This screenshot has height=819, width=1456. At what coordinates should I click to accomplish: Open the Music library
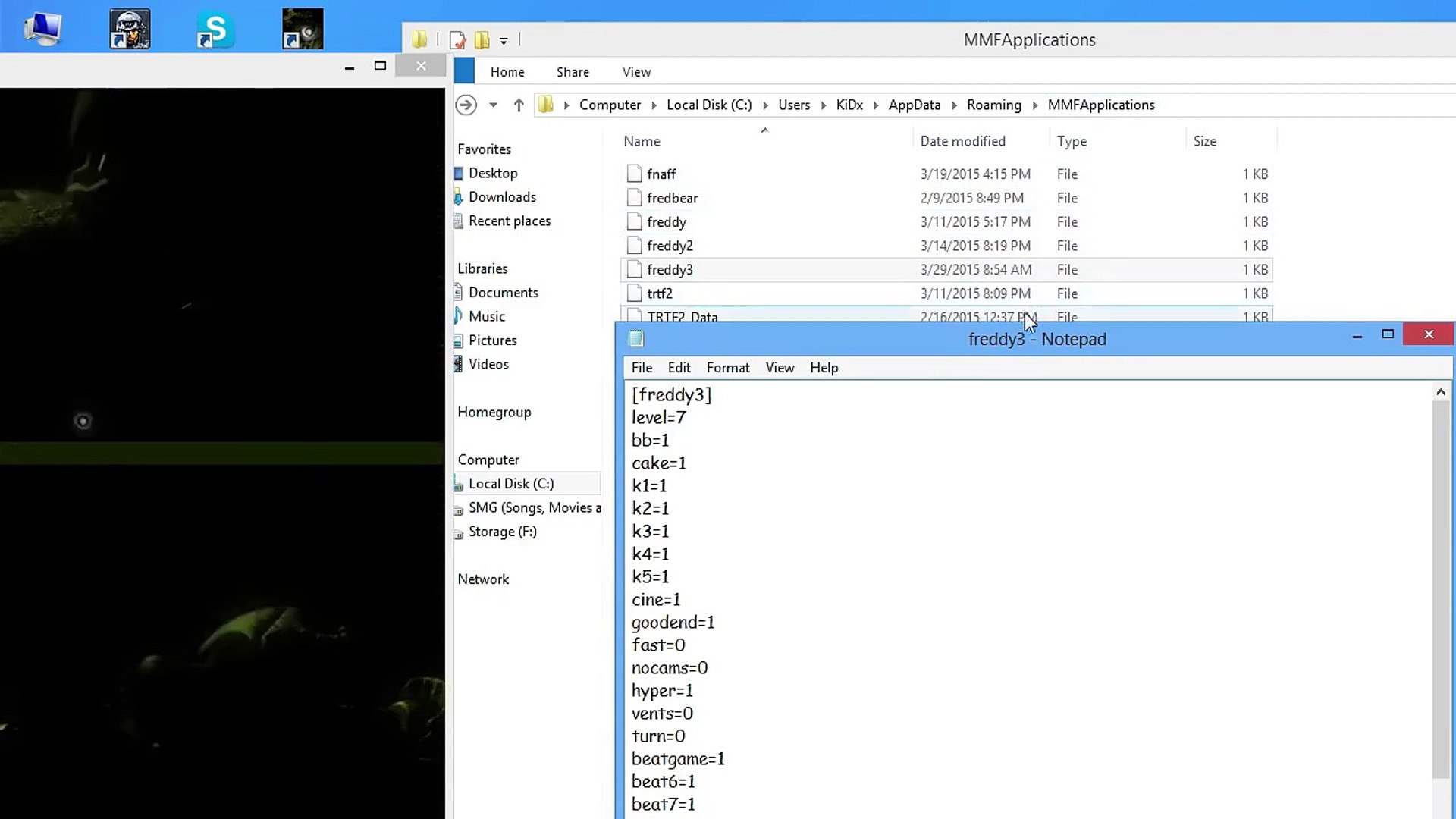pyautogui.click(x=486, y=316)
